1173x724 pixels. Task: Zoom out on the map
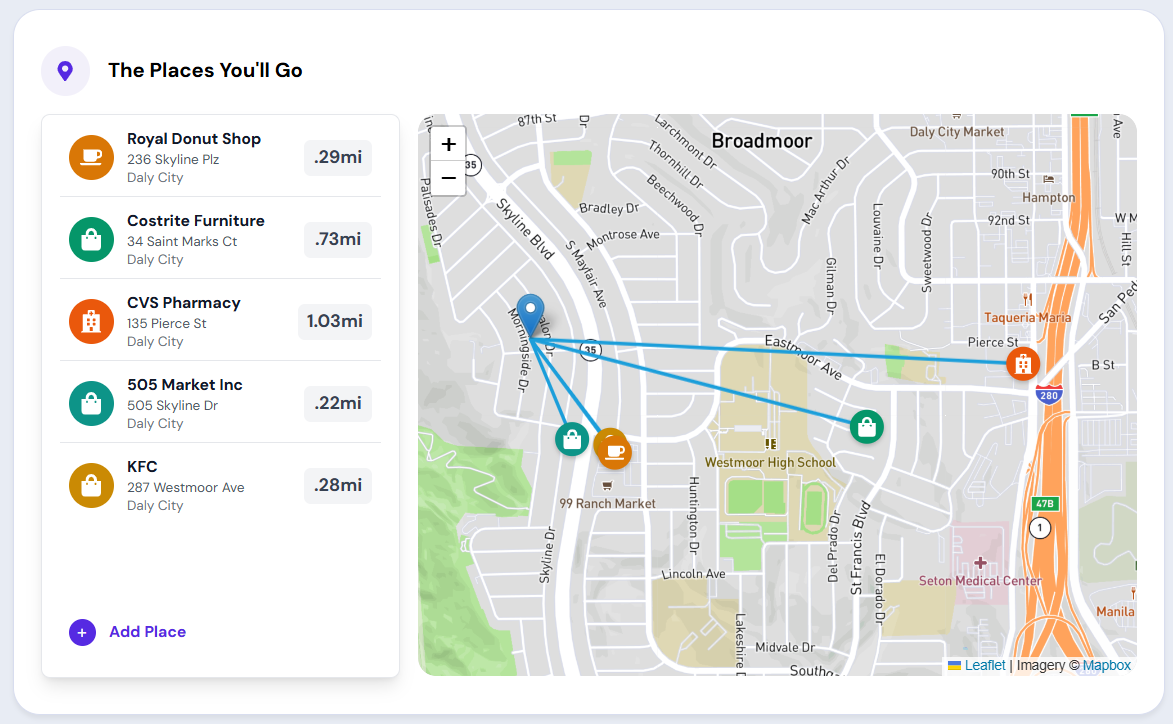(448, 178)
